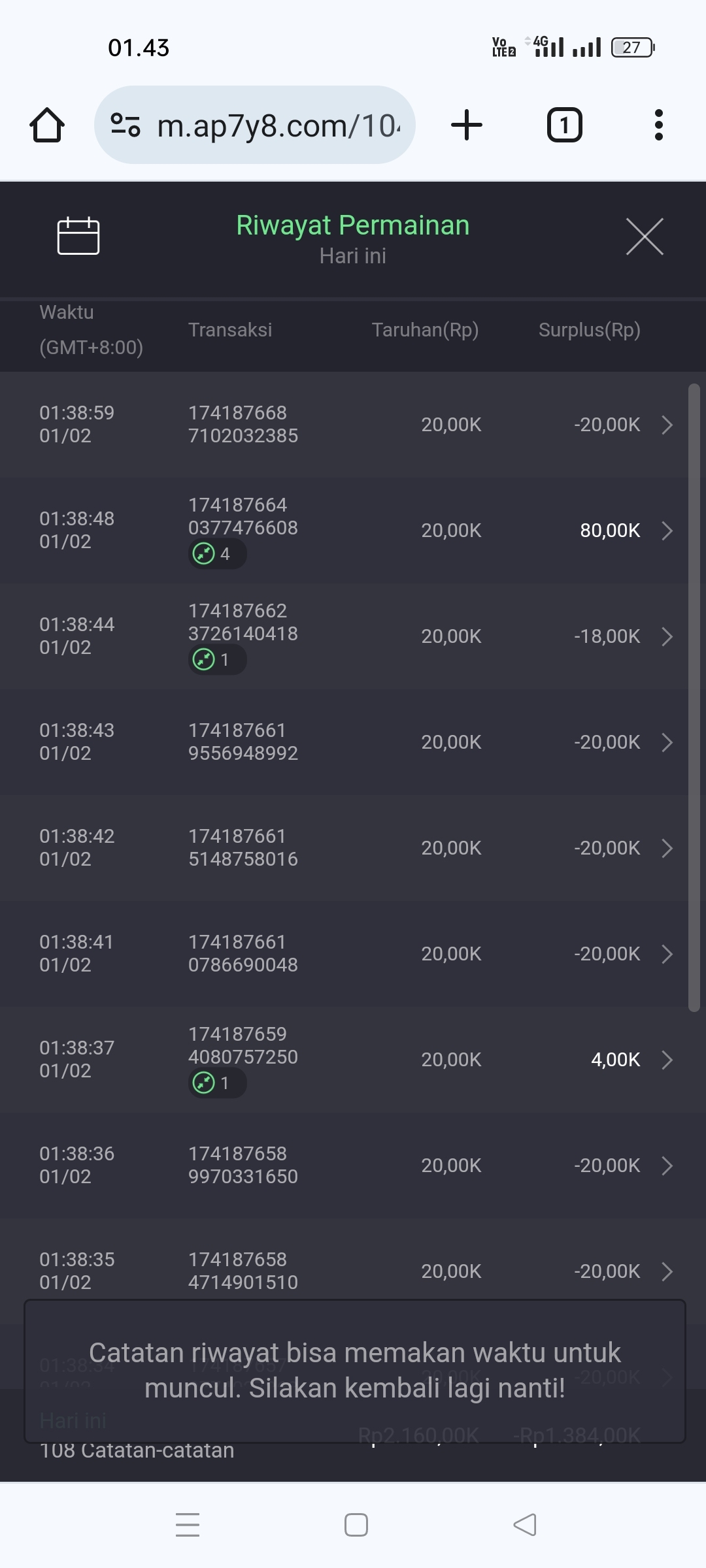
Task: Click the free-spin badge on 01:38:37 row
Action: (x=216, y=1083)
